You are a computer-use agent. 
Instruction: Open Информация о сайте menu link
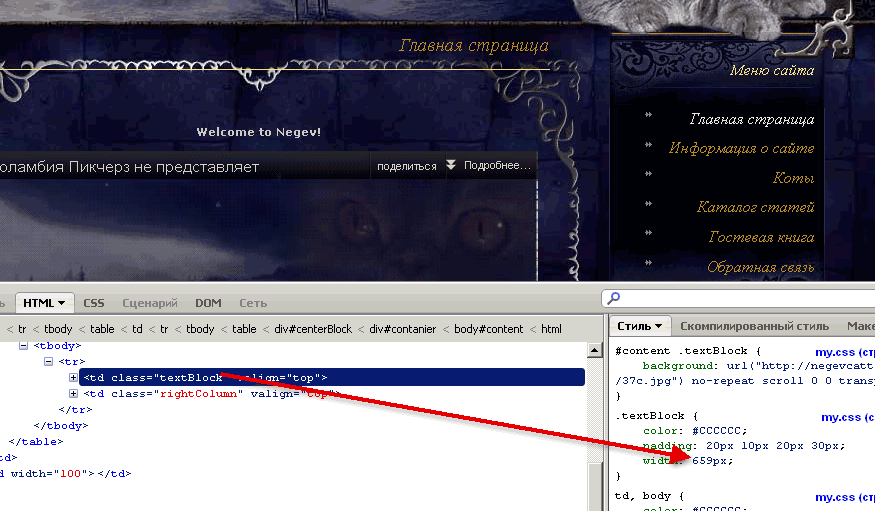pyautogui.click(x=741, y=149)
